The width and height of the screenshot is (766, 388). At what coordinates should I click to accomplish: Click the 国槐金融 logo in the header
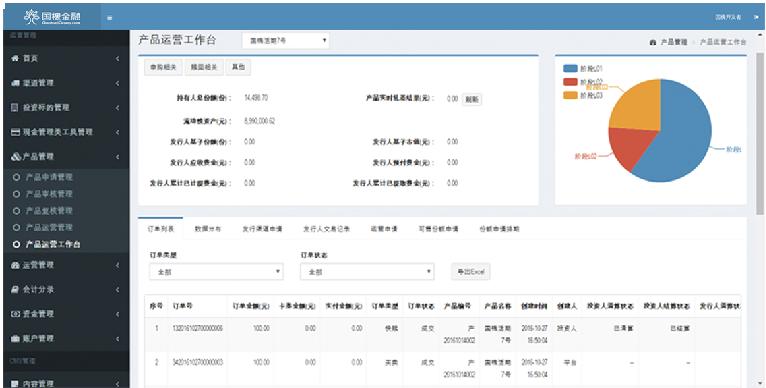point(53,17)
